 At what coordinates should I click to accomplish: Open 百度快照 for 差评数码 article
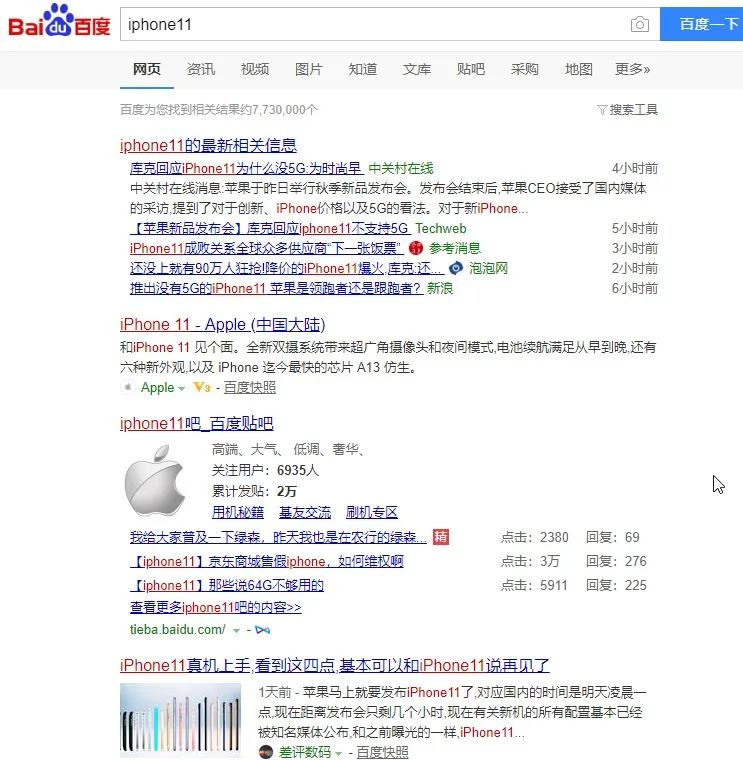click(382, 752)
